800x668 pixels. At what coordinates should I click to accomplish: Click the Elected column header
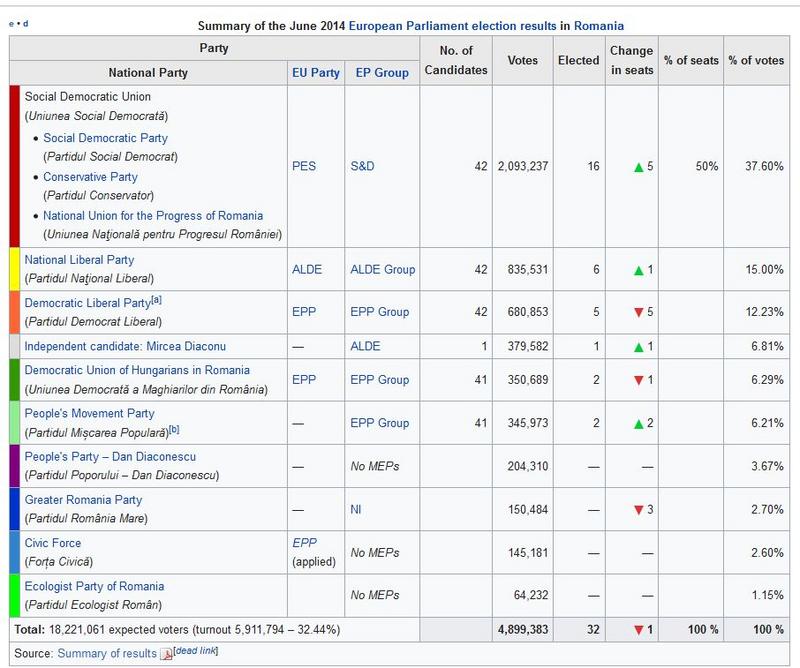tap(579, 60)
